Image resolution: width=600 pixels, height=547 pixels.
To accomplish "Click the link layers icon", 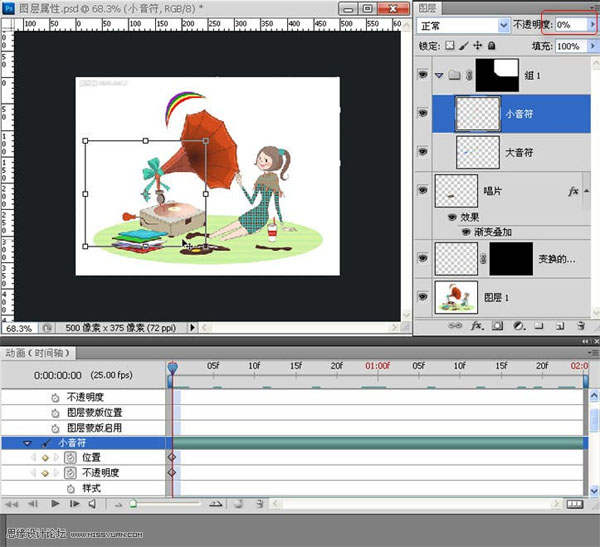I will click(457, 326).
